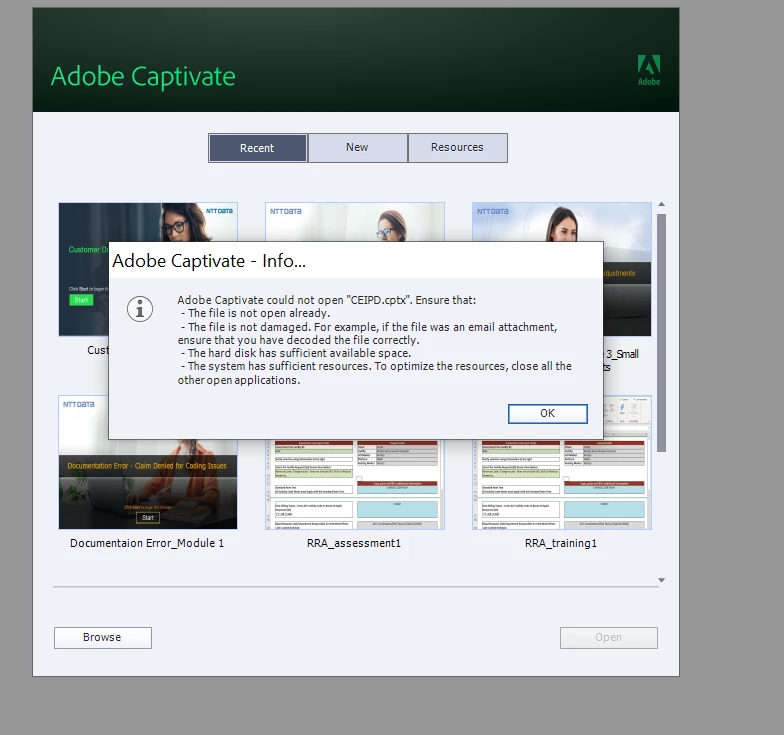Click the Adobe Captivate header title
Viewport: 784px width, 735px height.
tap(143, 77)
